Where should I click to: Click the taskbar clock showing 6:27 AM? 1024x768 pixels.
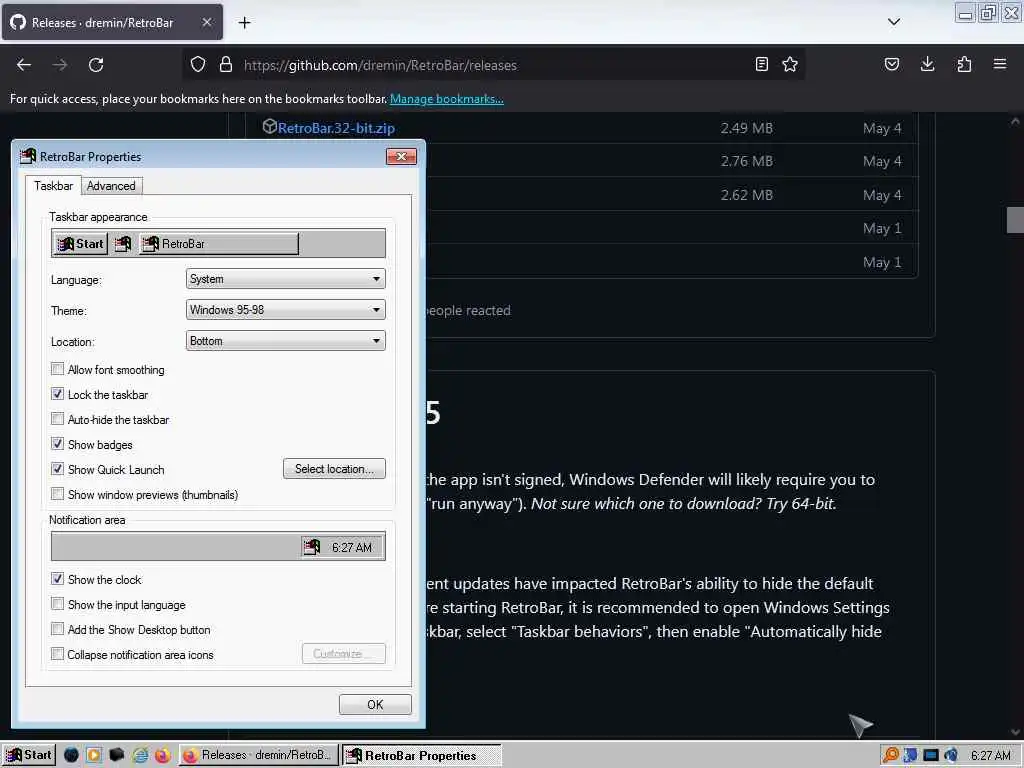tap(991, 756)
